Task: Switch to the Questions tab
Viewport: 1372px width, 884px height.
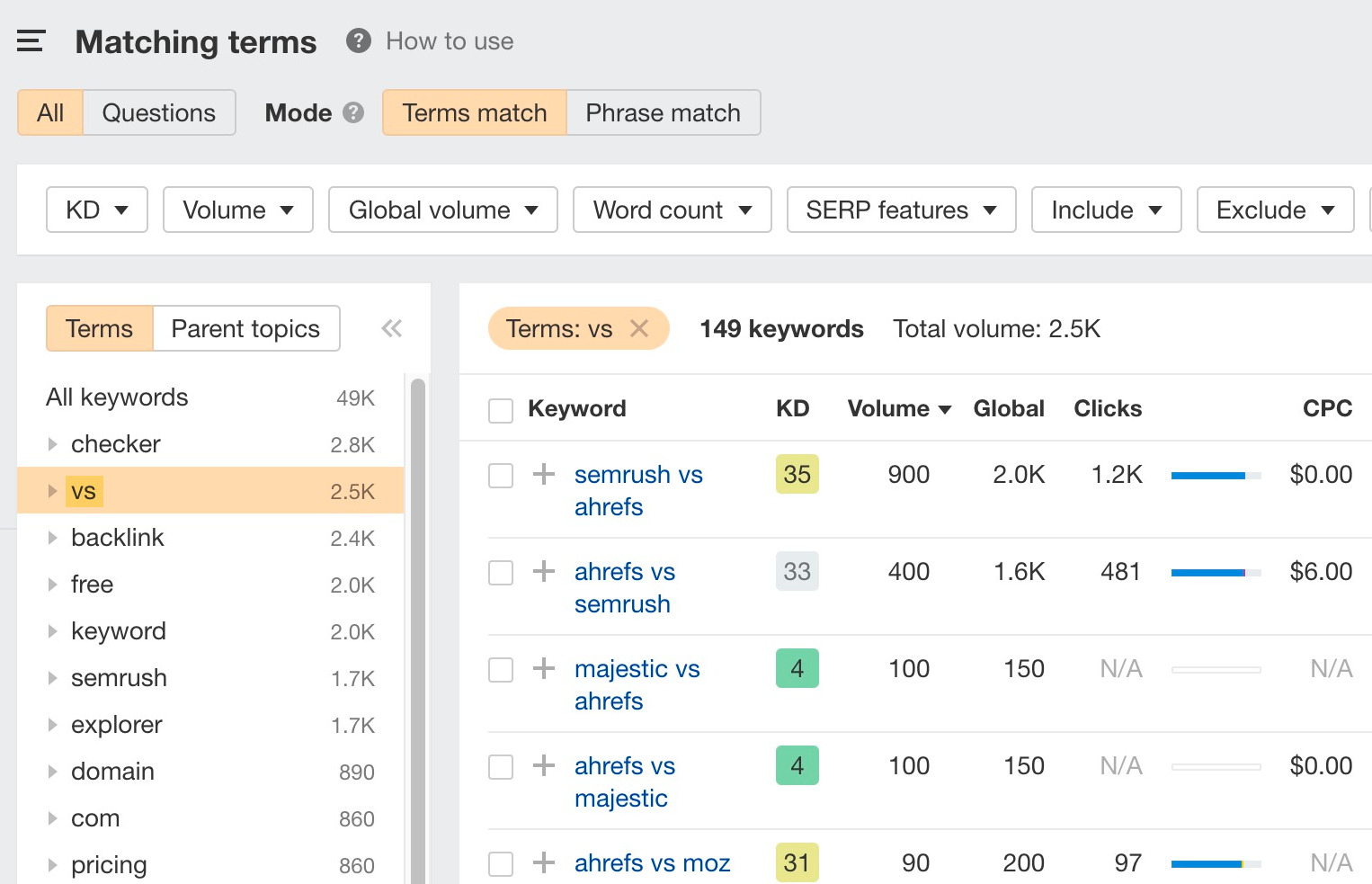Action: click(158, 112)
